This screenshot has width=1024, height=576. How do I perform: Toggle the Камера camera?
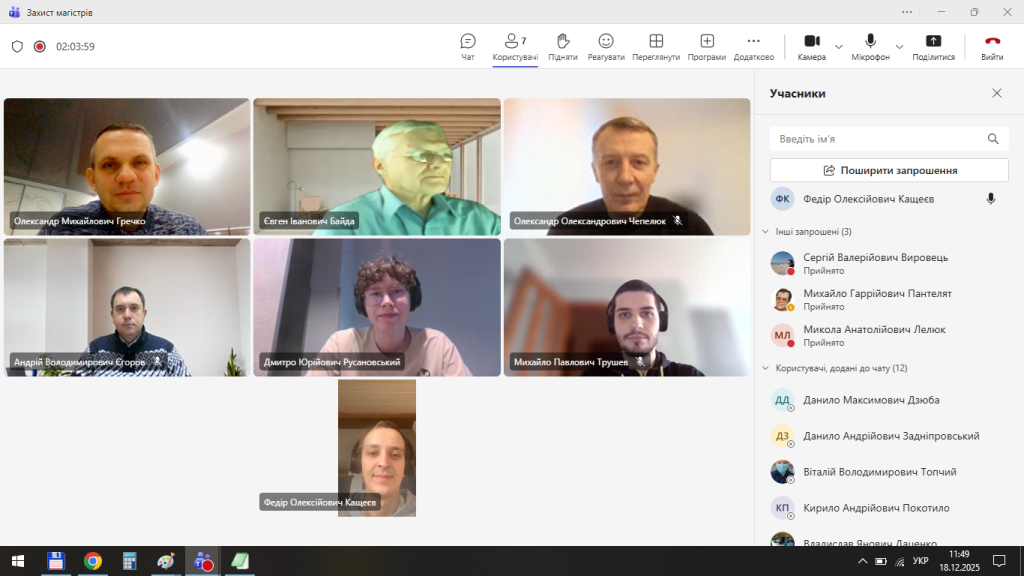(x=812, y=47)
